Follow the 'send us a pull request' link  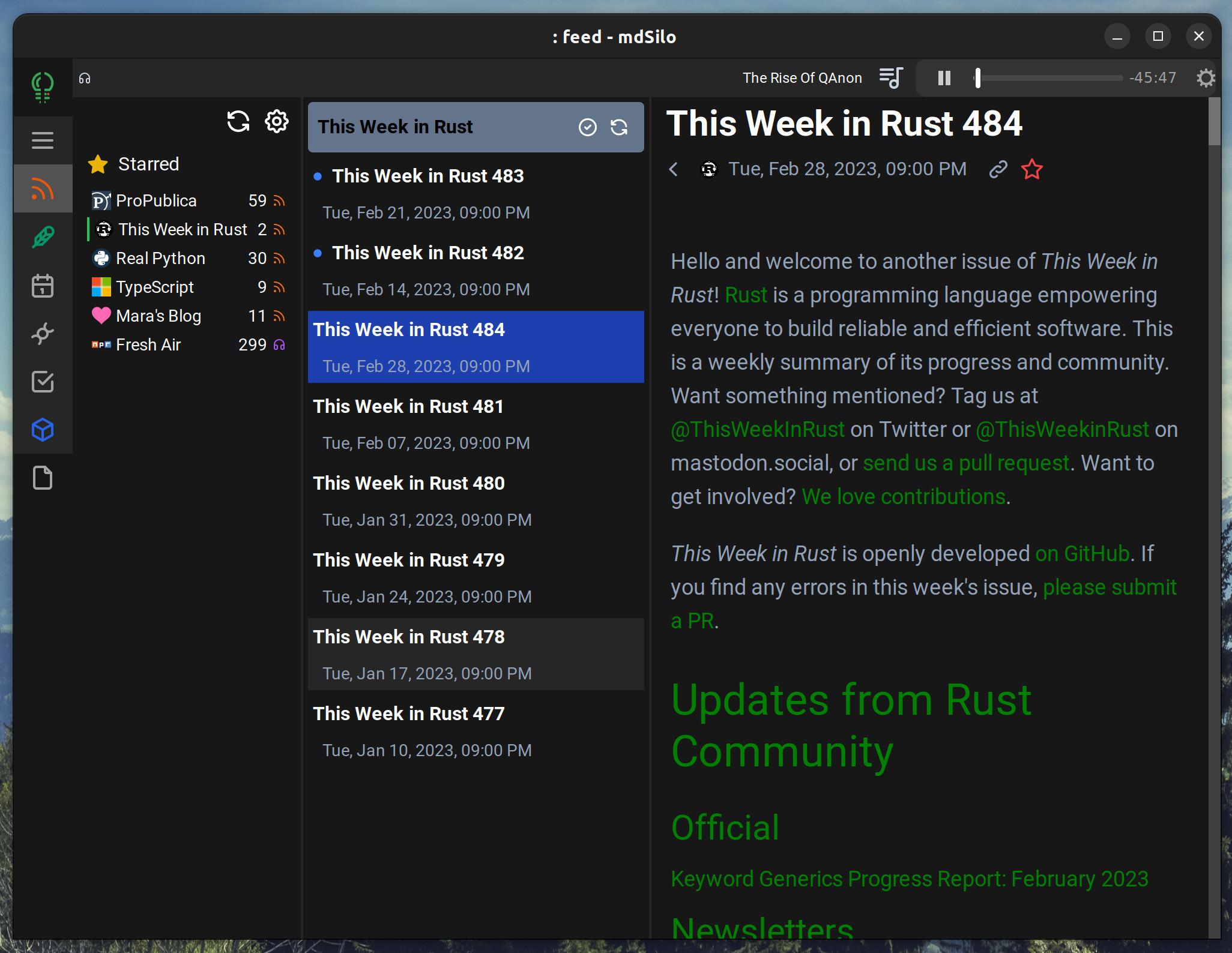pyautogui.click(x=966, y=463)
